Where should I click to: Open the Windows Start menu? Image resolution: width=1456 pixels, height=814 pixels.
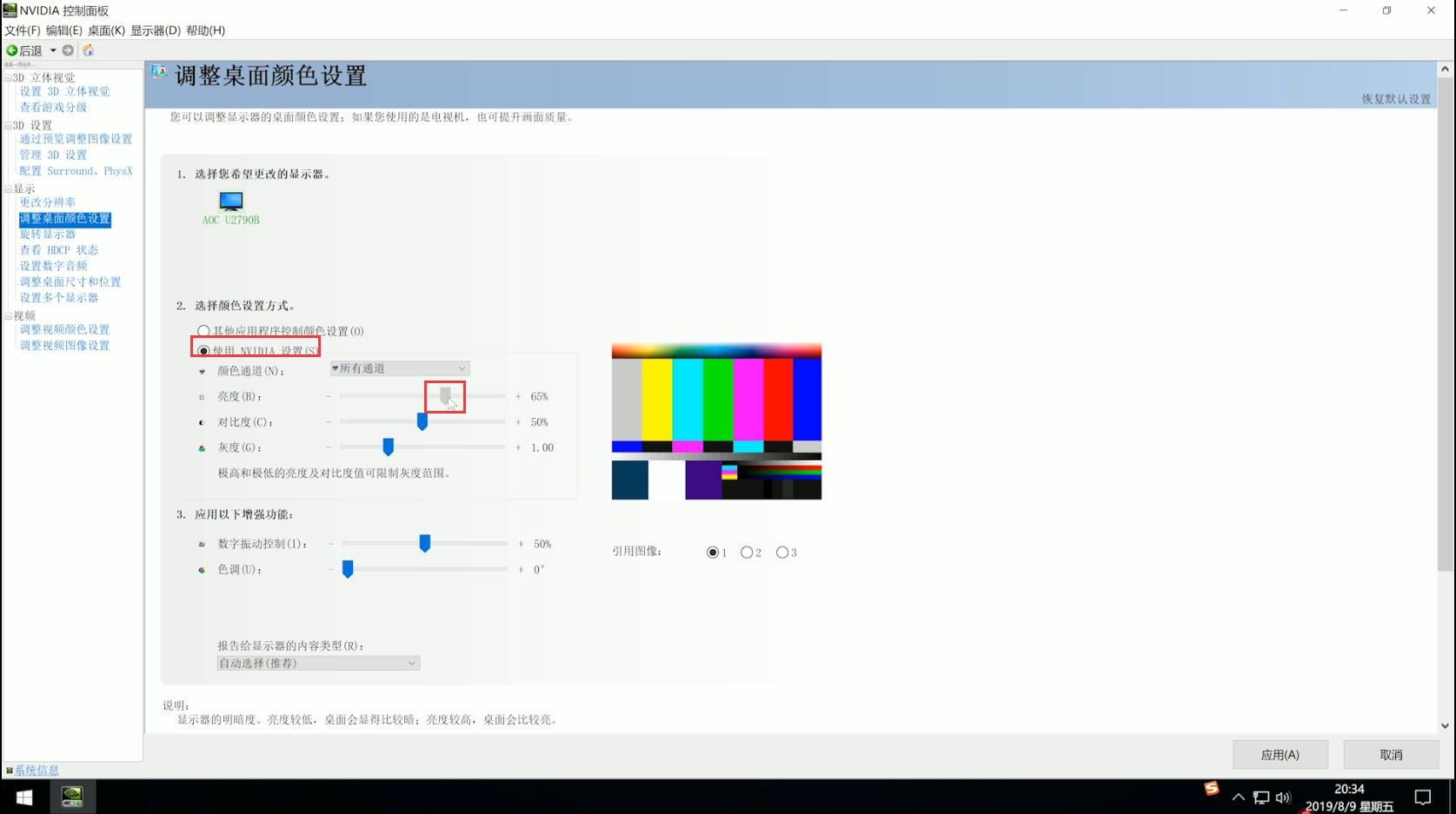(24, 797)
